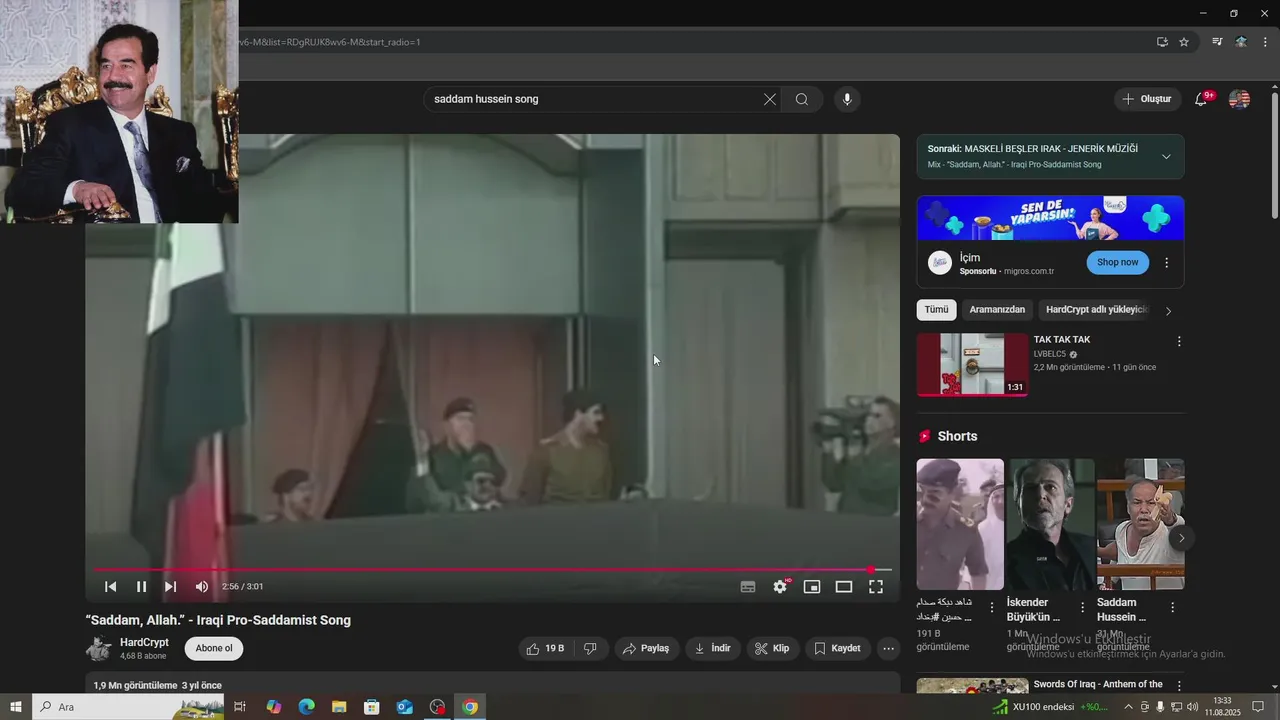Launch Microsoft Edge from taskbar
This screenshot has width=1280, height=720.
point(306,707)
